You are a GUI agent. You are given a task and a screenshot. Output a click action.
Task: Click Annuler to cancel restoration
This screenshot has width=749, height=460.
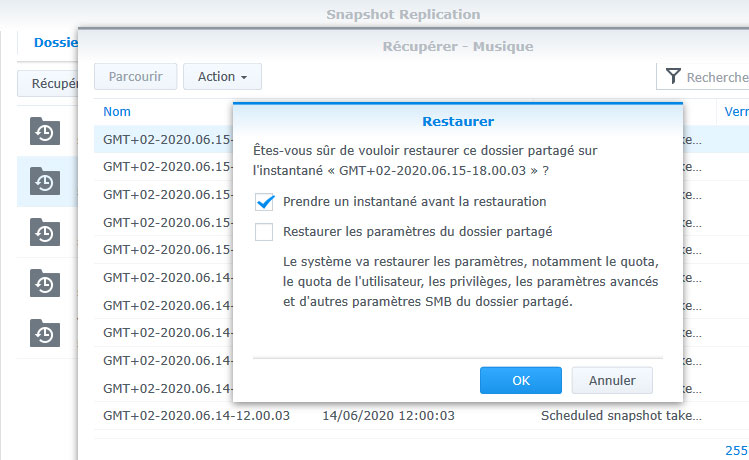[612, 380]
